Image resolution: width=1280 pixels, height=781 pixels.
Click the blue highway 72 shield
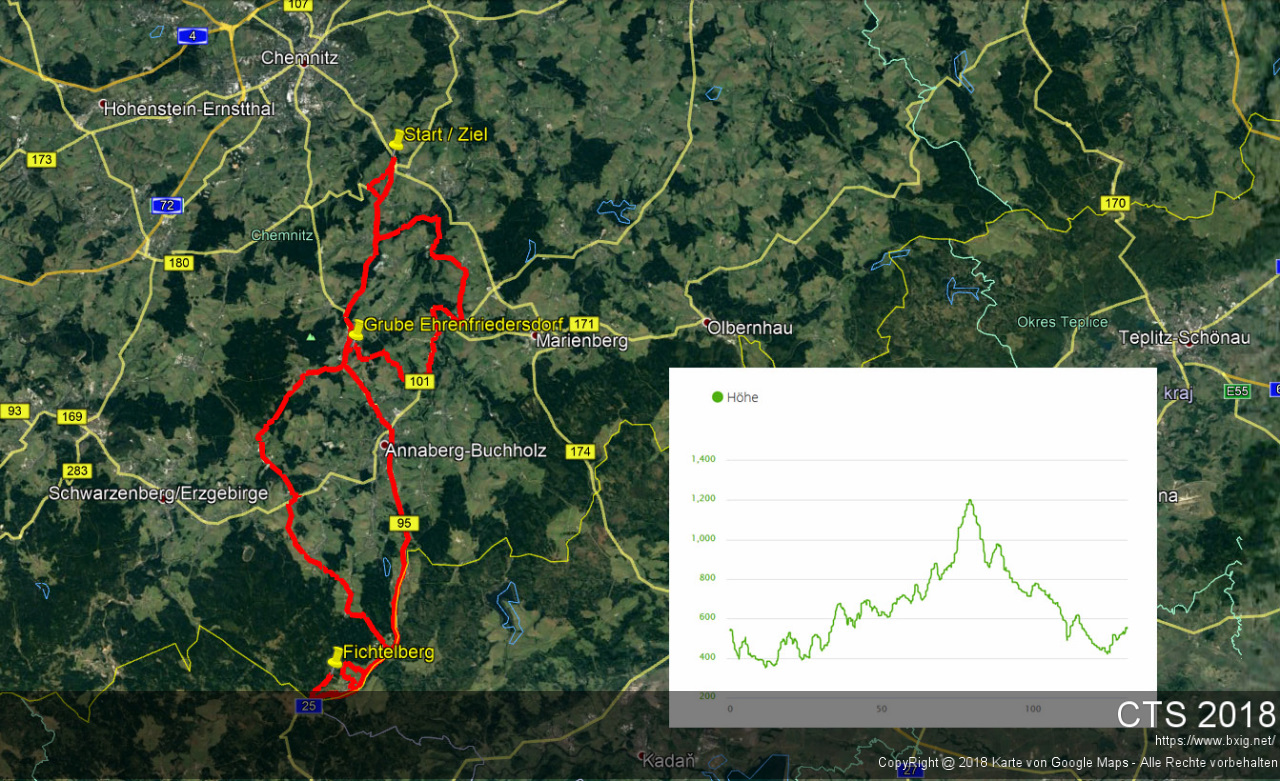(167, 206)
